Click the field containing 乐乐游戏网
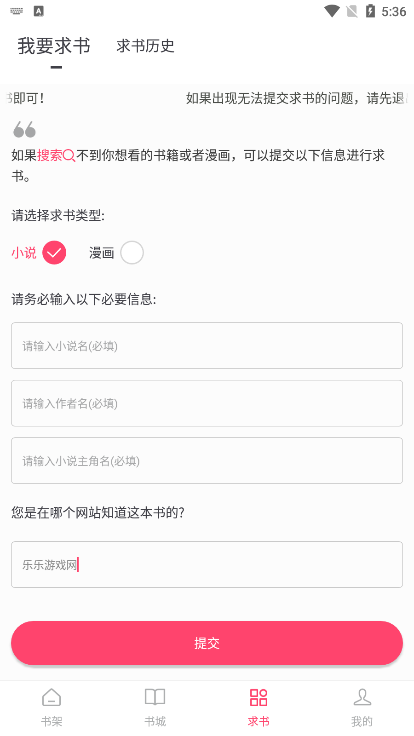The image size is (414, 736). pyautogui.click(x=207, y=564)
